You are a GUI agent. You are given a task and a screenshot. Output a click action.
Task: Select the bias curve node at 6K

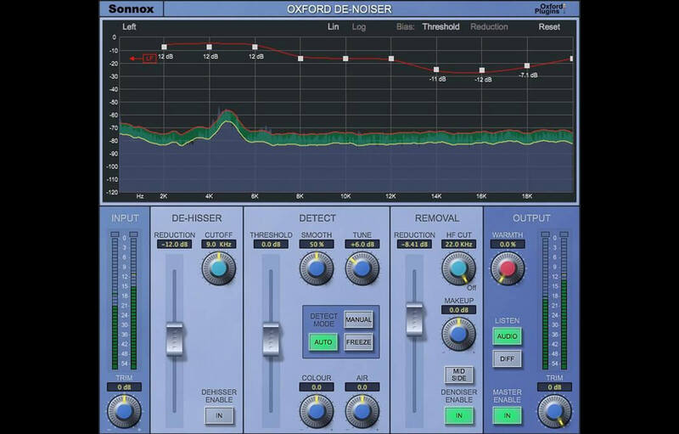coord(255,47)
